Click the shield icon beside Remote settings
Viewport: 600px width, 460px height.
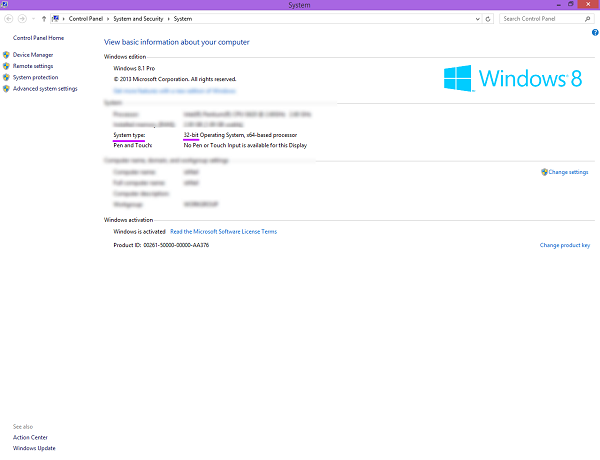coord(6,66)
